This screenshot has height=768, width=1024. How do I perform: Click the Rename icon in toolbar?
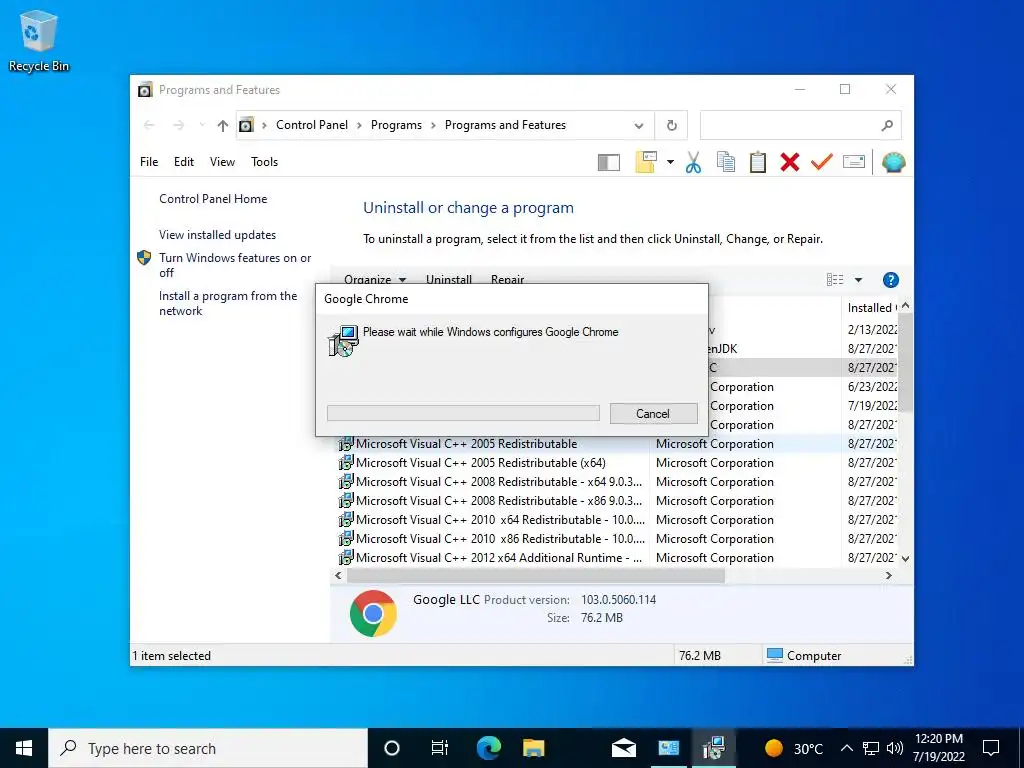(854, 161)
